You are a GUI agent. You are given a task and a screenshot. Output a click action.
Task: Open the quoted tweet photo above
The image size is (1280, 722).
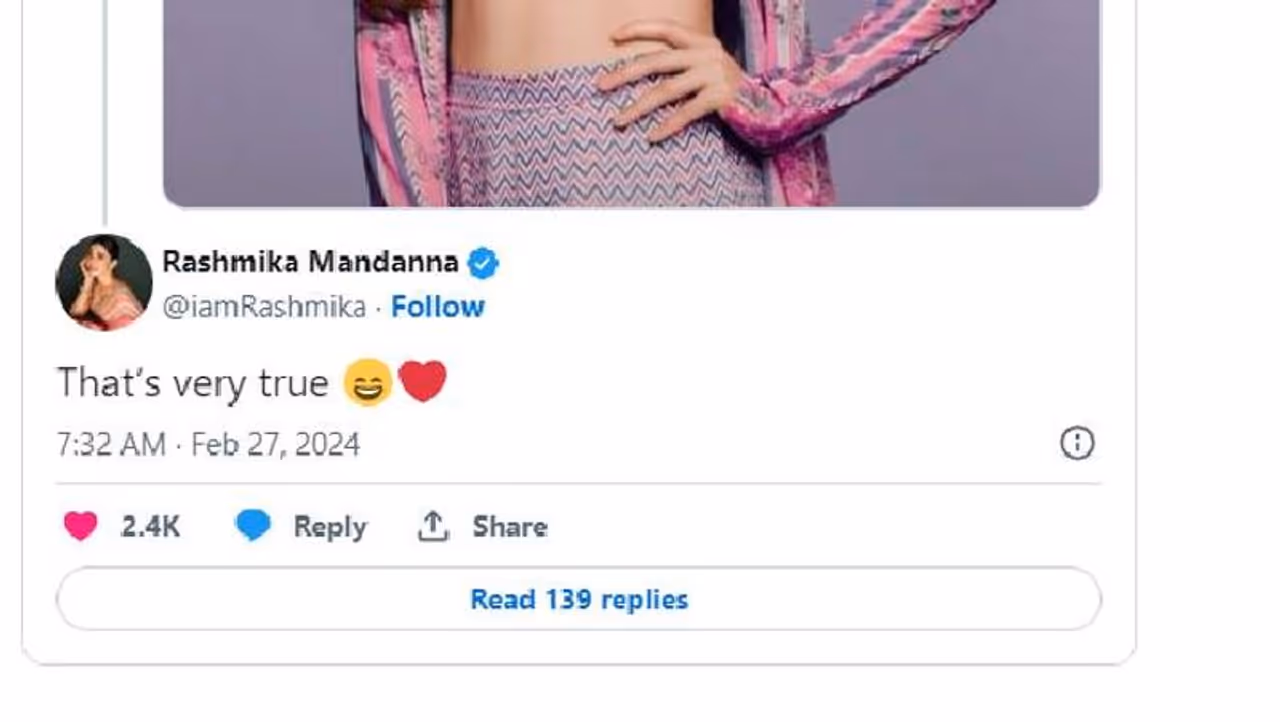tap(631, 100)
